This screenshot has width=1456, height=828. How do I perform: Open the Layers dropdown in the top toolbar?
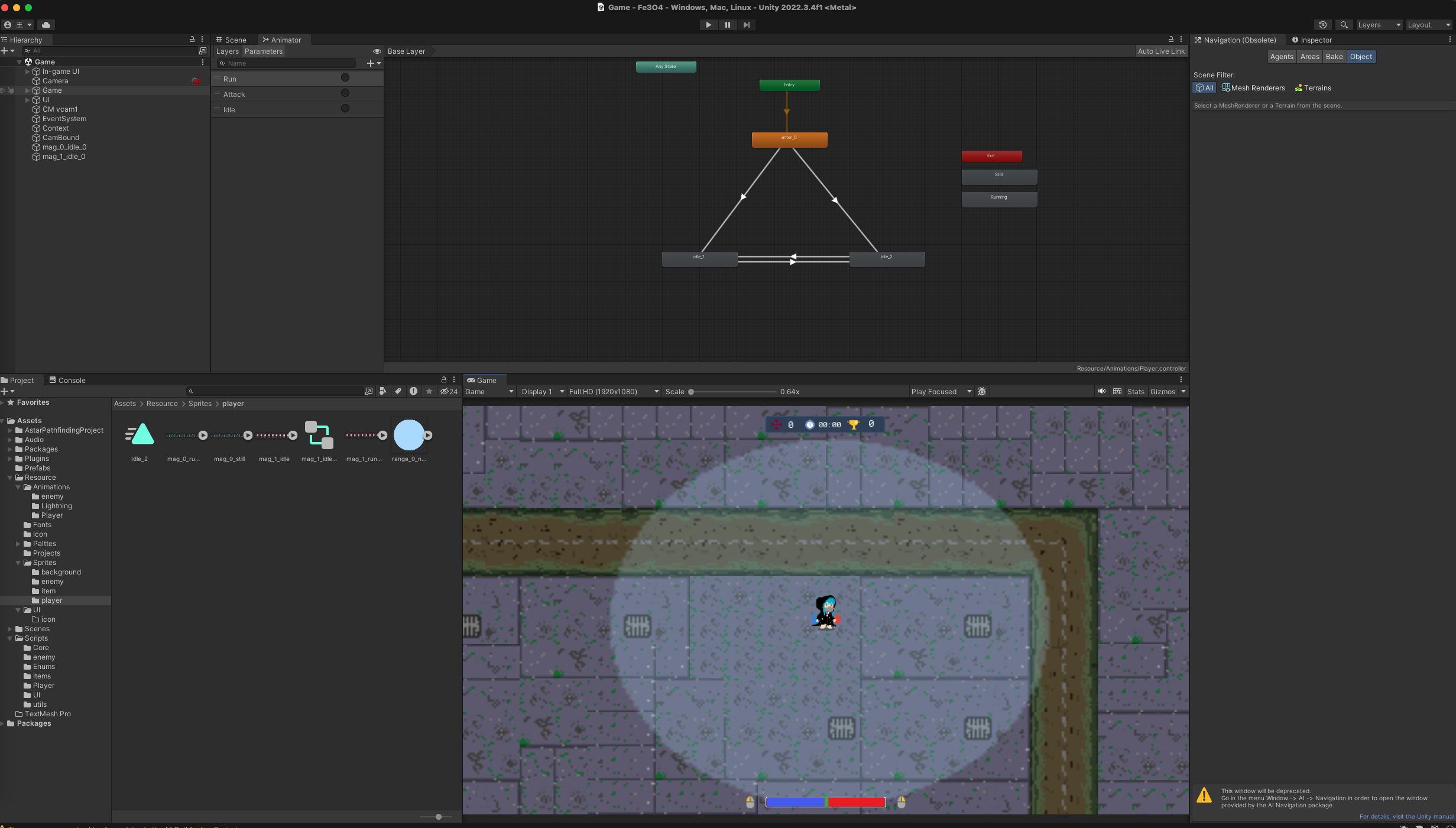coord(1379,25)
